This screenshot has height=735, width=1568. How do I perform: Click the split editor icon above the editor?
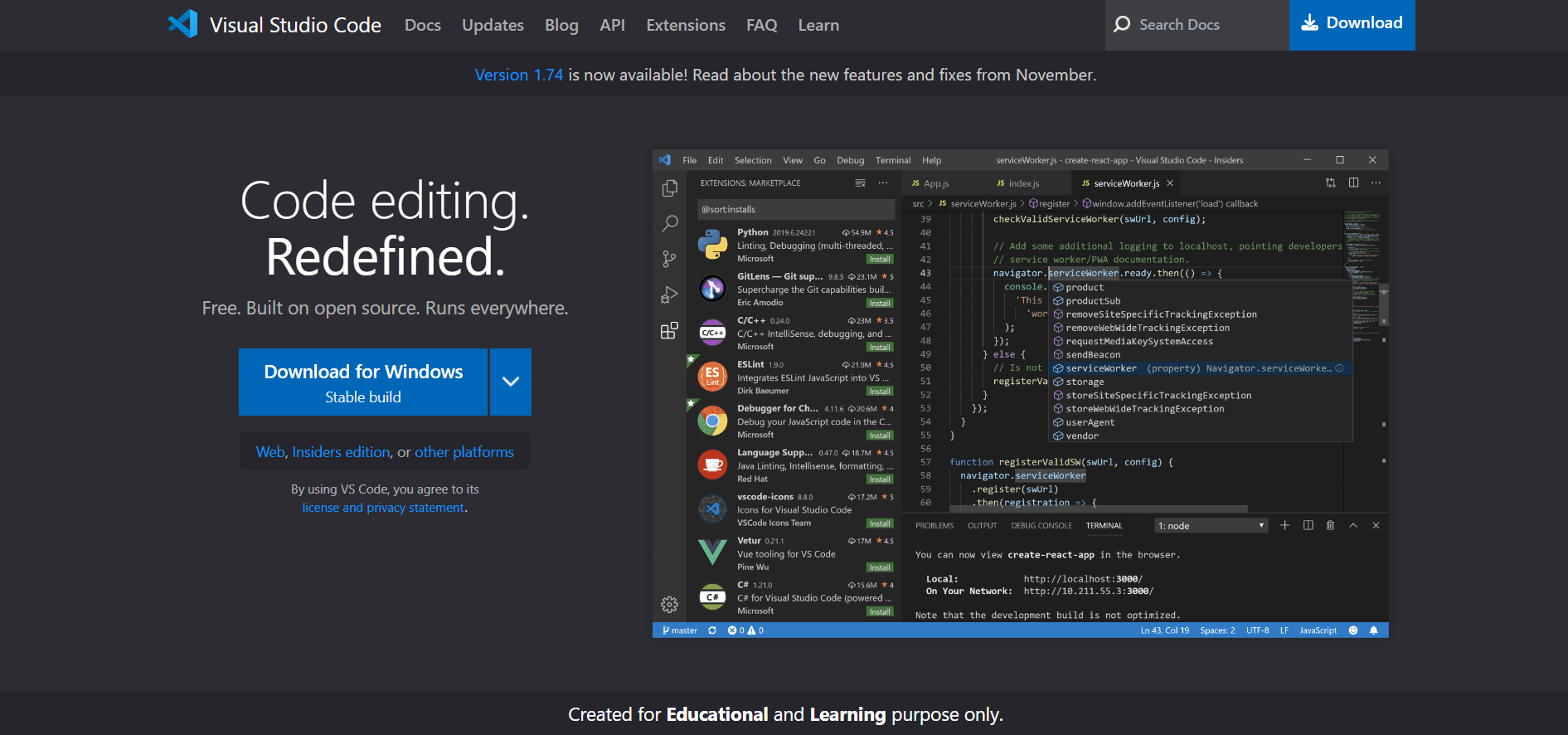click(1353, 183)
